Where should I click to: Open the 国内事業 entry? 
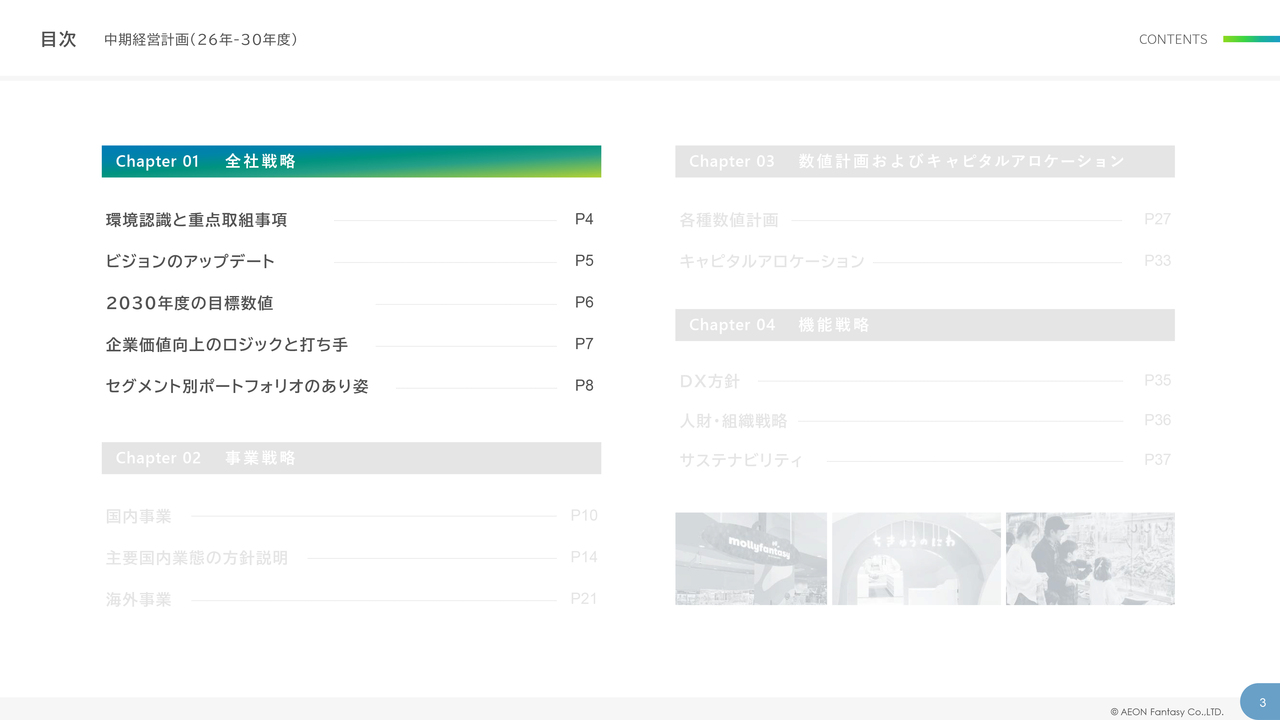tap(139, 517)
